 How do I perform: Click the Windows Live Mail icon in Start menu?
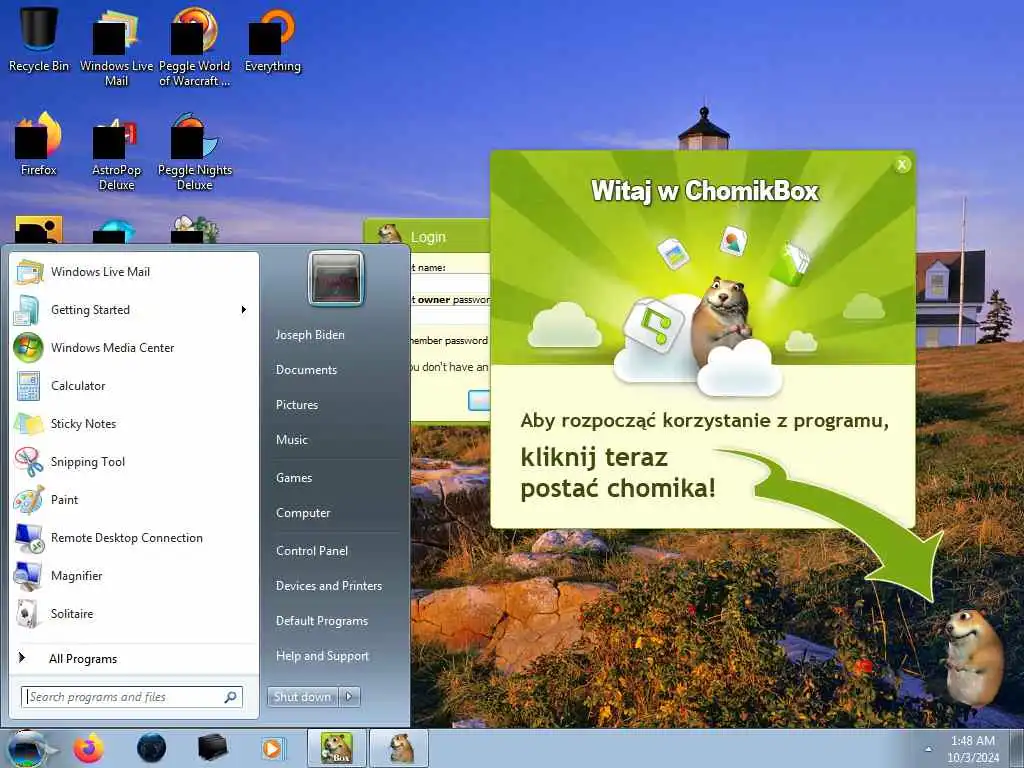[x=29, y=272]
